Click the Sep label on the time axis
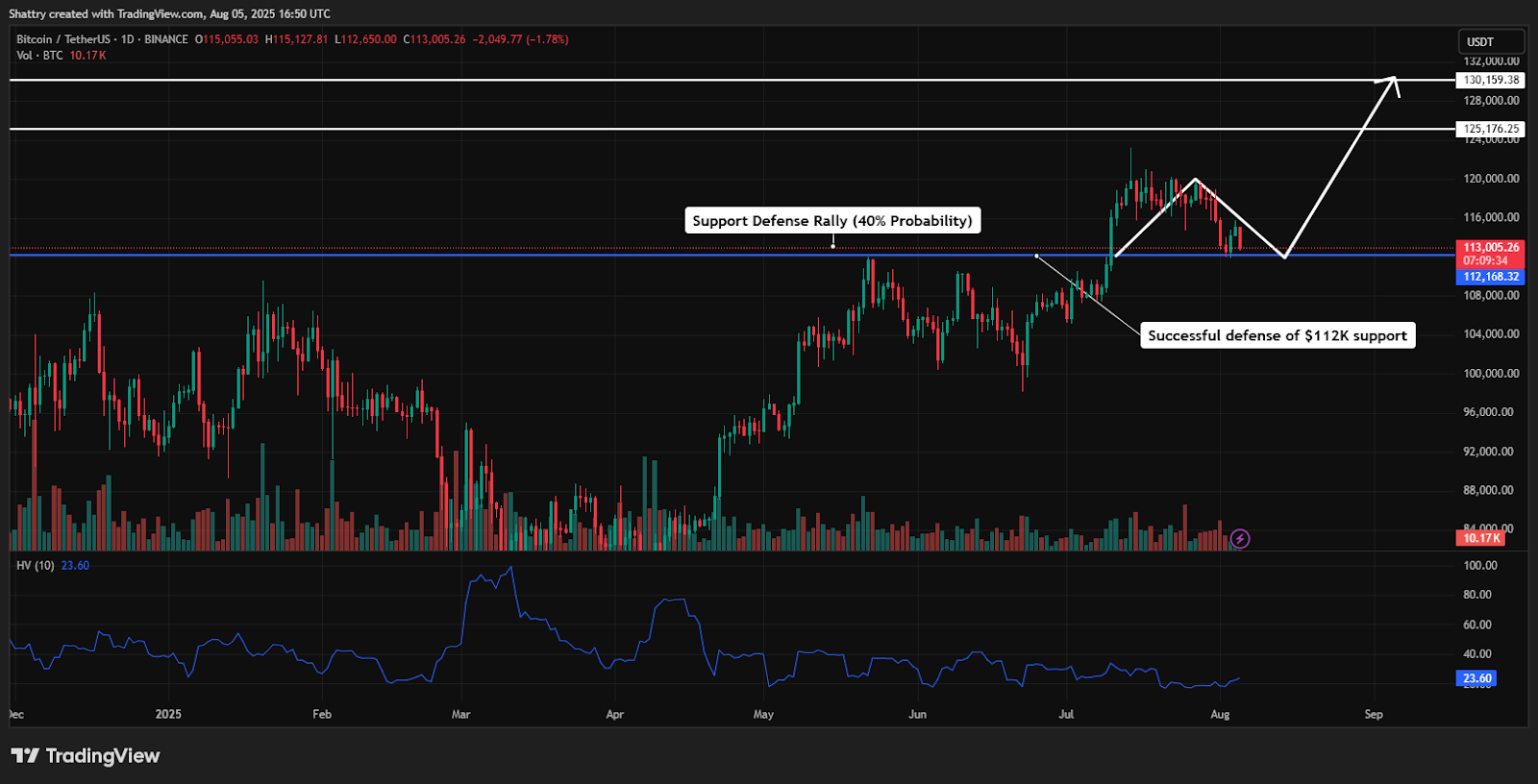 (x=1374, y=714)
